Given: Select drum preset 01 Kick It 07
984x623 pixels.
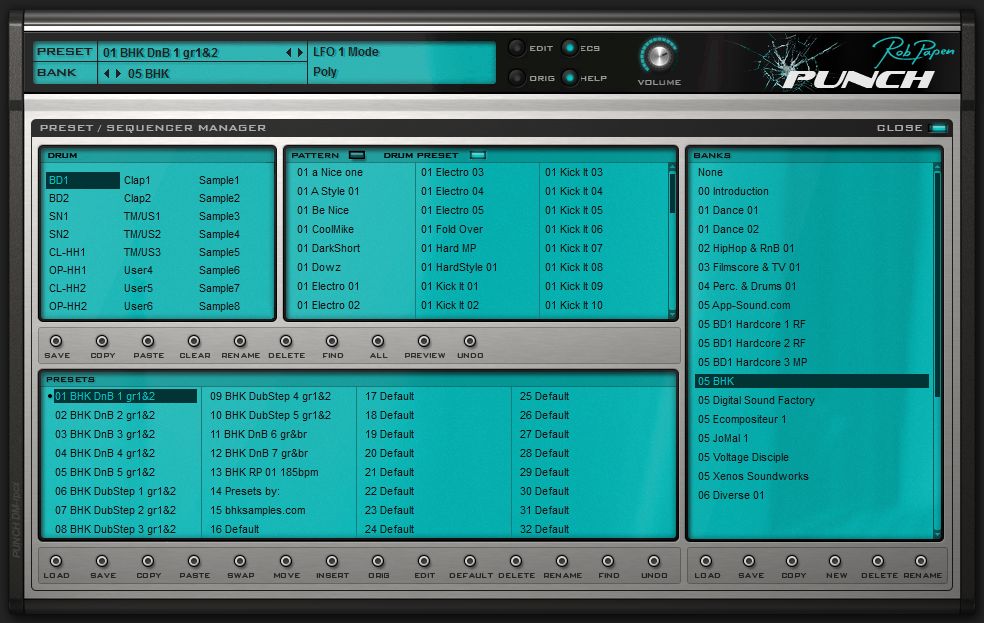Looking at the screenshot, I should (574, 248).
